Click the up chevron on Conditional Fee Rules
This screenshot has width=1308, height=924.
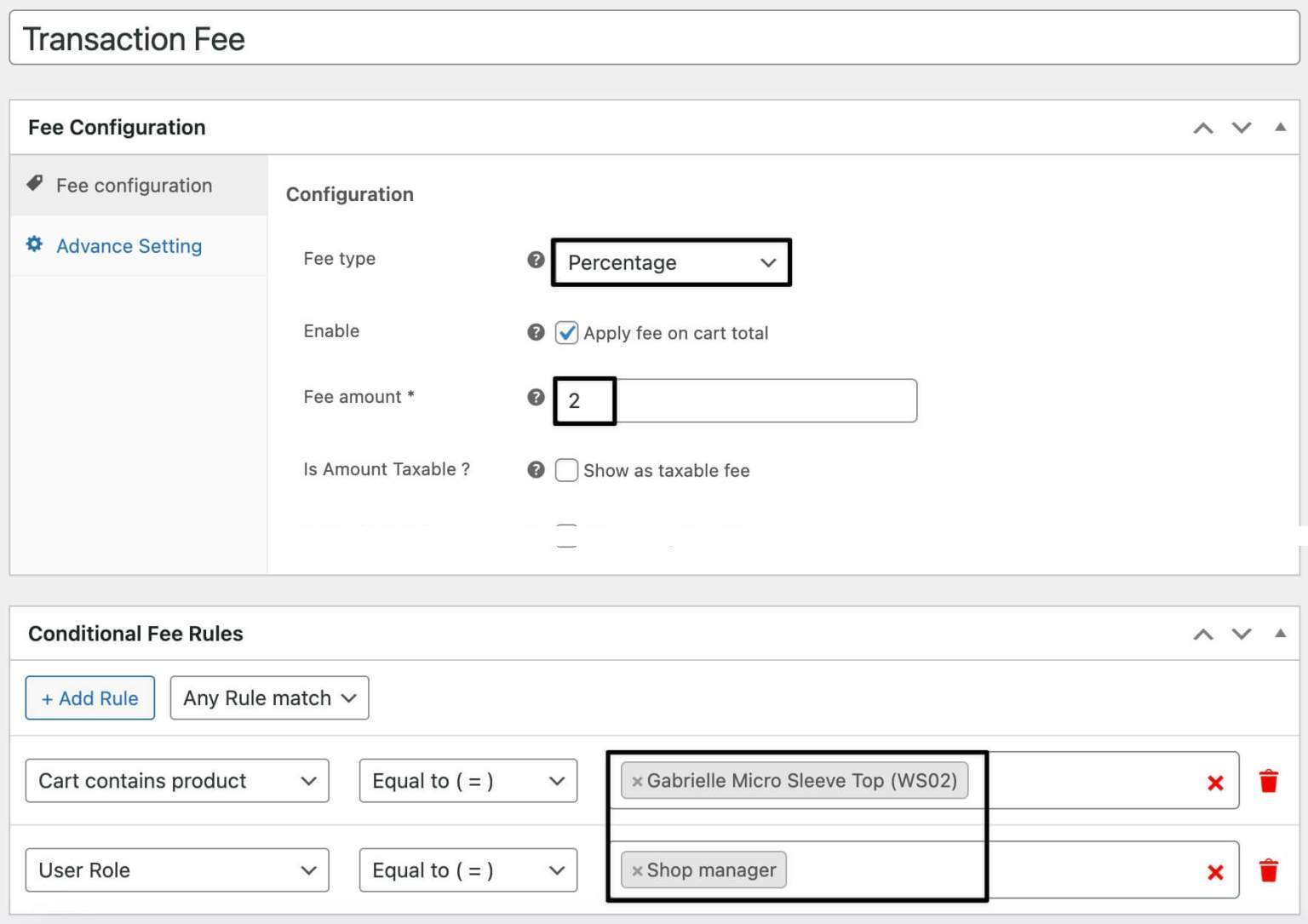(x=1203, y=634)
